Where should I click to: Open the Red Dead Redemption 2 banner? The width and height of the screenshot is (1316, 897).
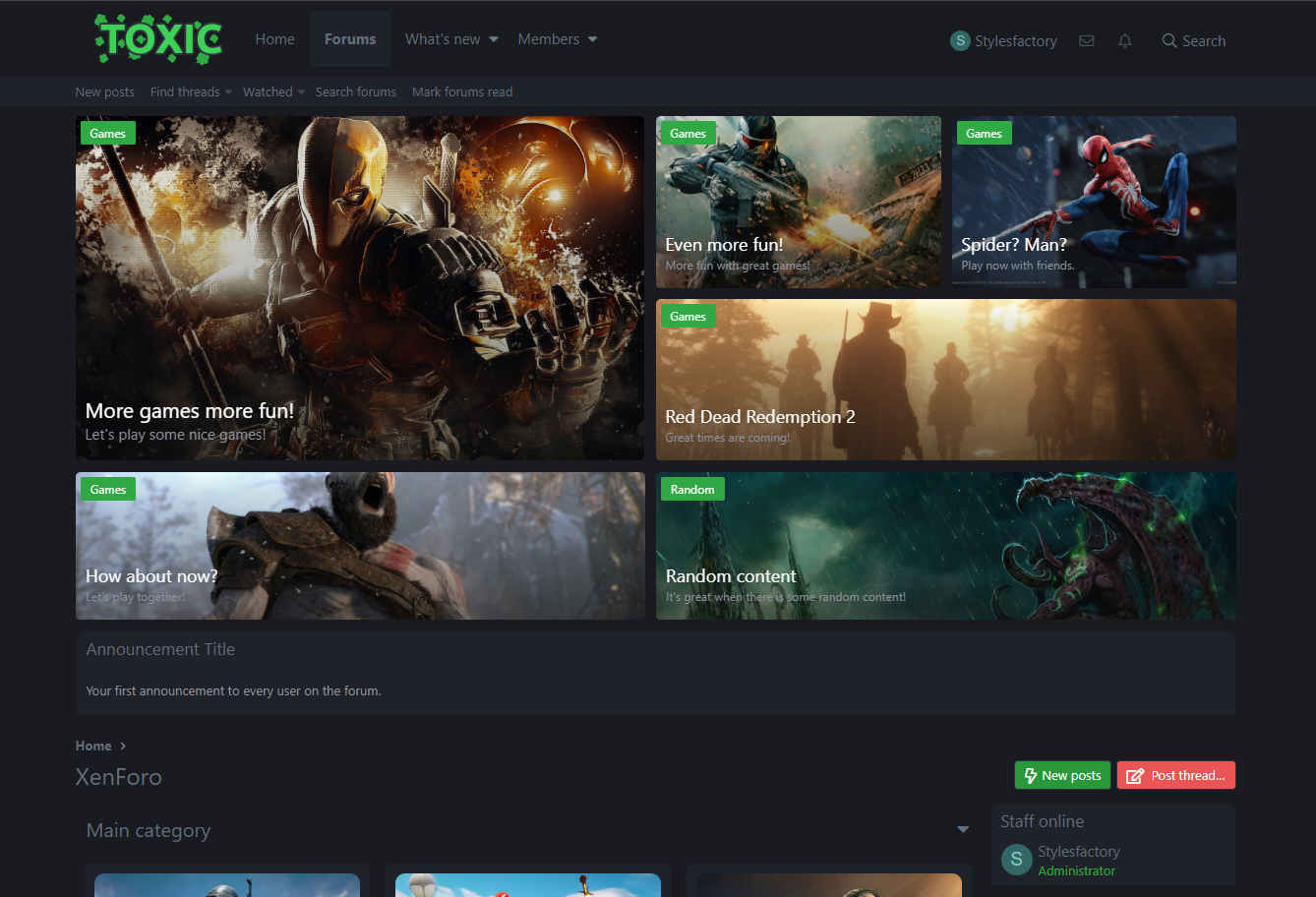pos(945,380)
